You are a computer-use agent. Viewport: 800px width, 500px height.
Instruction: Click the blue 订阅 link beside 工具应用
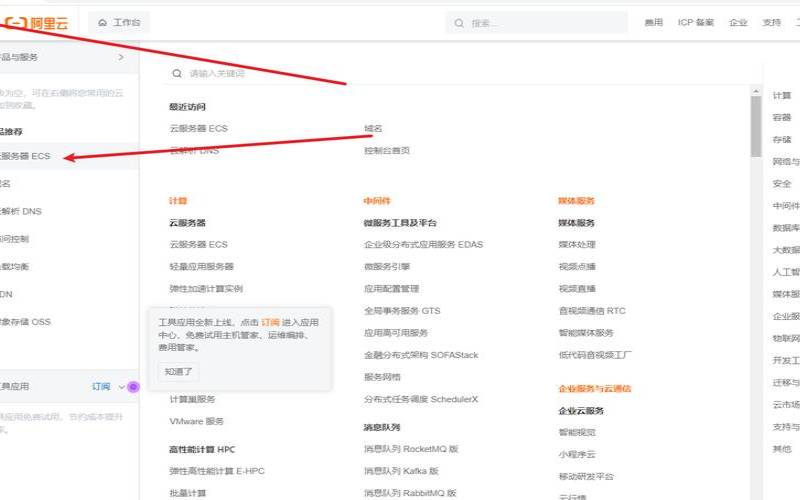[x=101, y=386]
